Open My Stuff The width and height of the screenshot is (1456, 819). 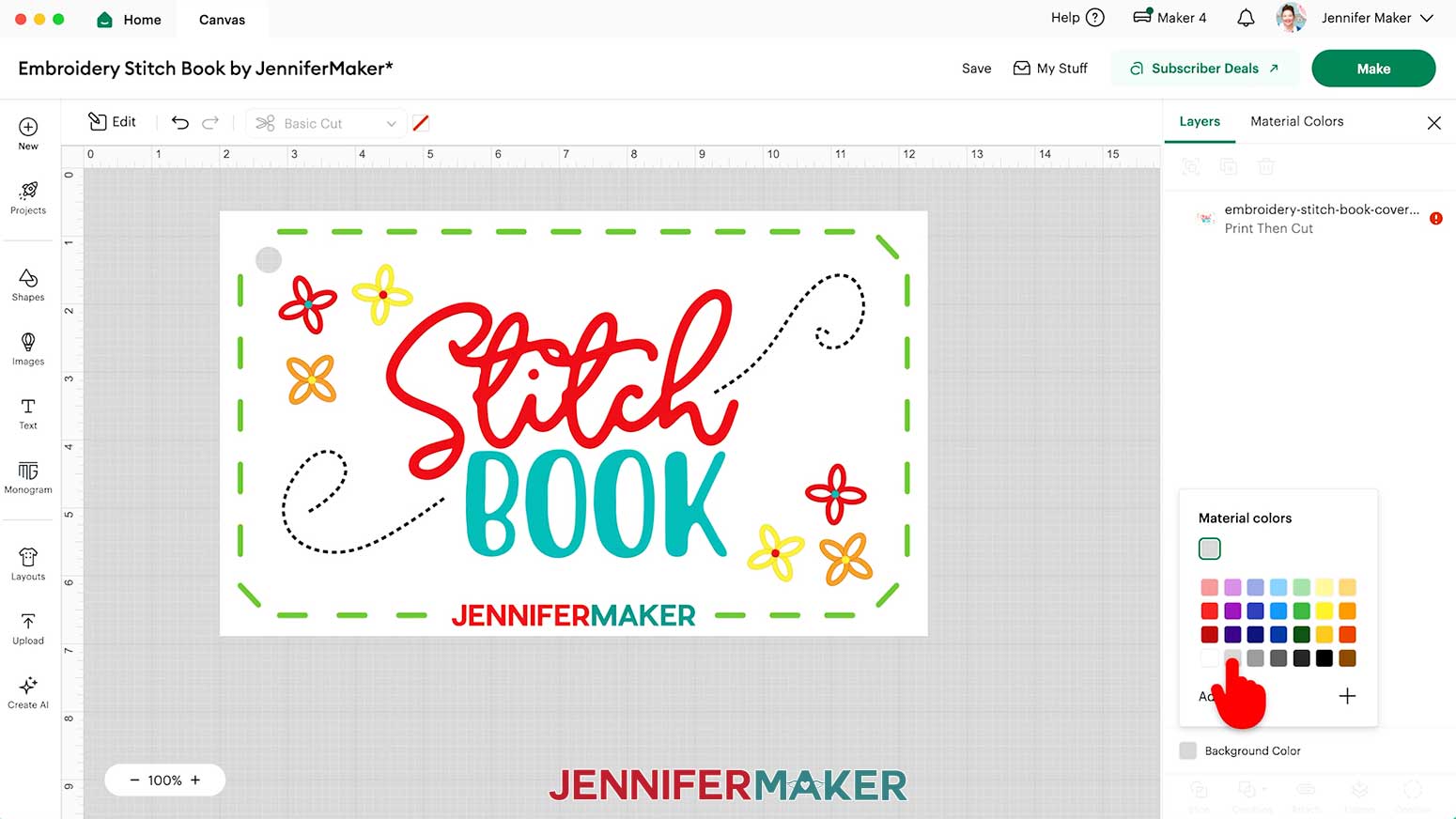click(x=1050, y=69)
